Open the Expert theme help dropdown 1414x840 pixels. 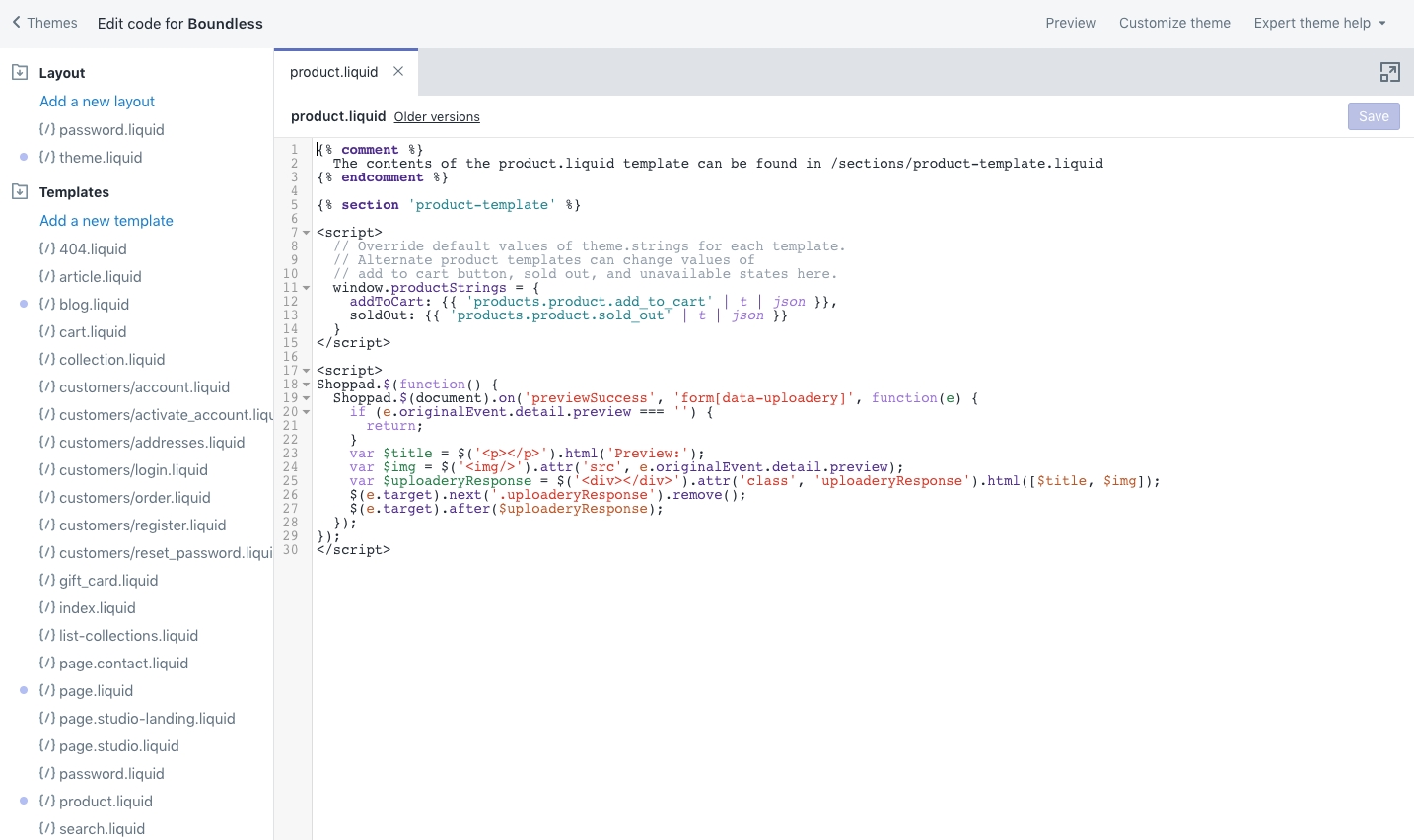coord(1319,23)
